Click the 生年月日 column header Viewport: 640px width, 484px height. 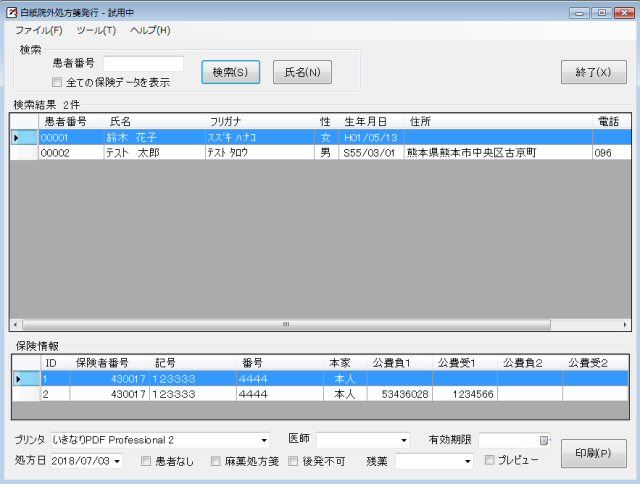coord(371,121)
